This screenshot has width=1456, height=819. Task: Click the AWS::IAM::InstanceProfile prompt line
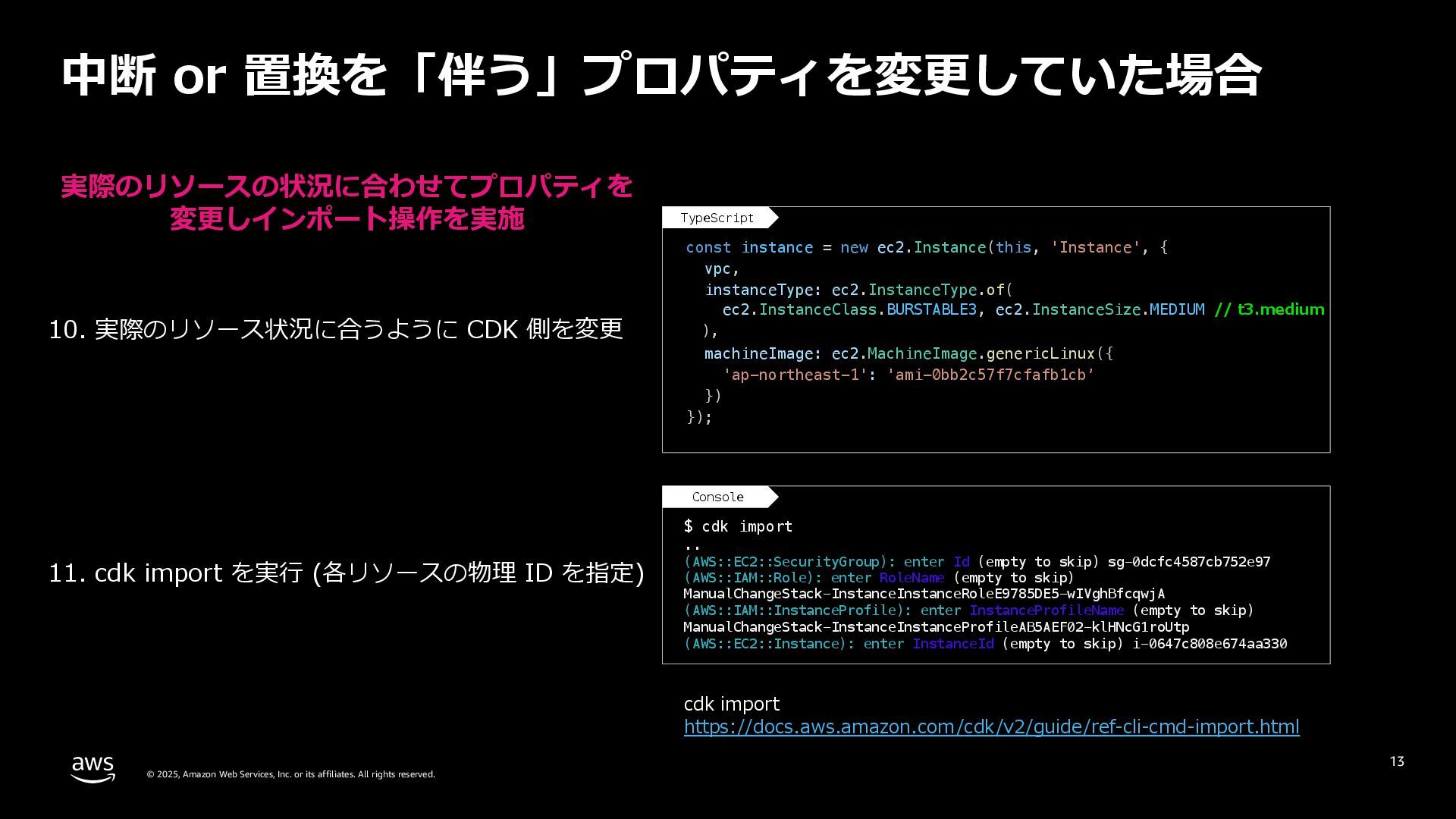(x=968, y=610)
